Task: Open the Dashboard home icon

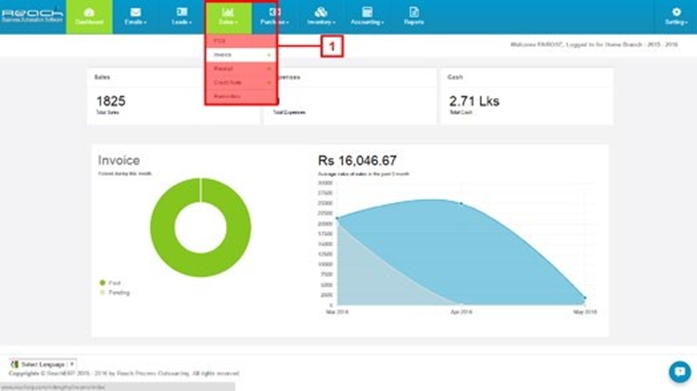Action: click(89, 12)
